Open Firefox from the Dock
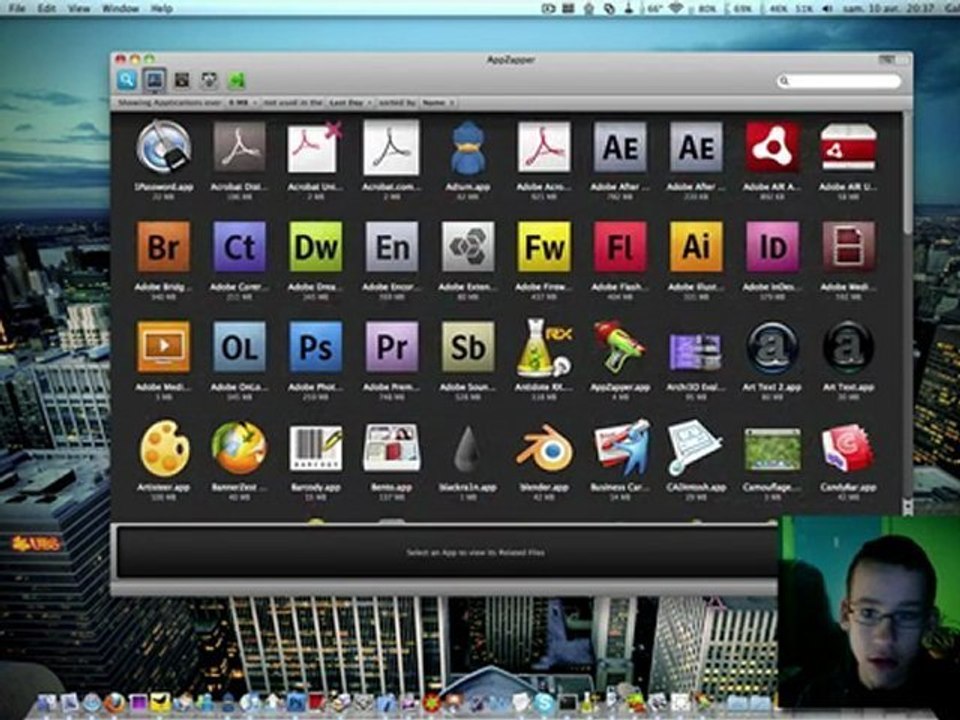The height and width of the screenshot is (720, 960). (114, 703)
